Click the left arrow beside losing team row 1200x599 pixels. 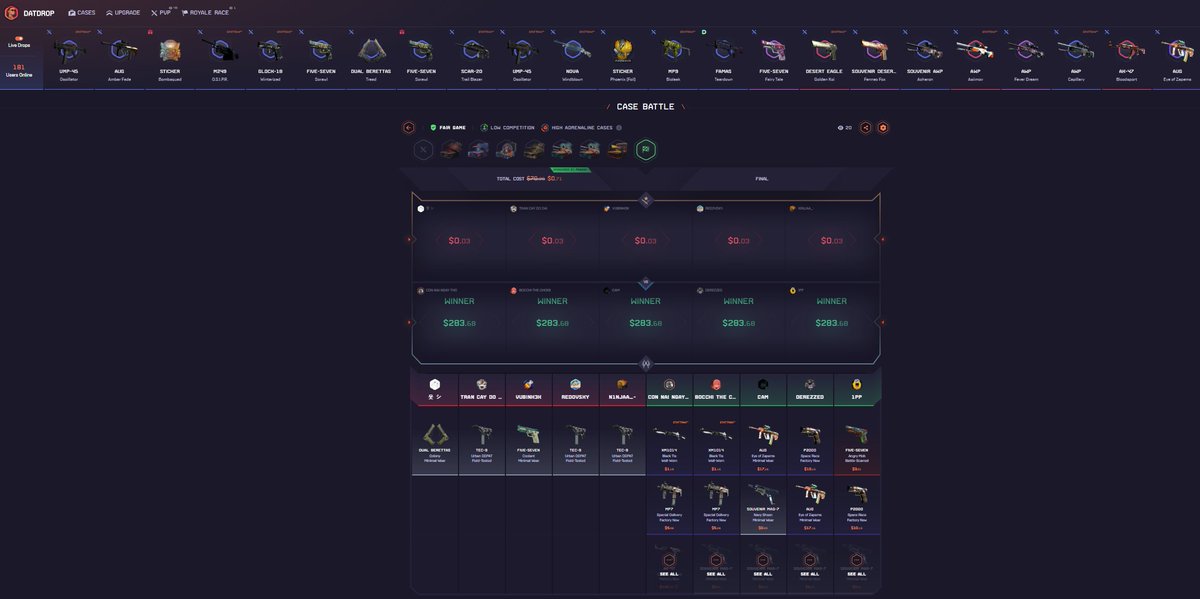(x=408, y=239)
